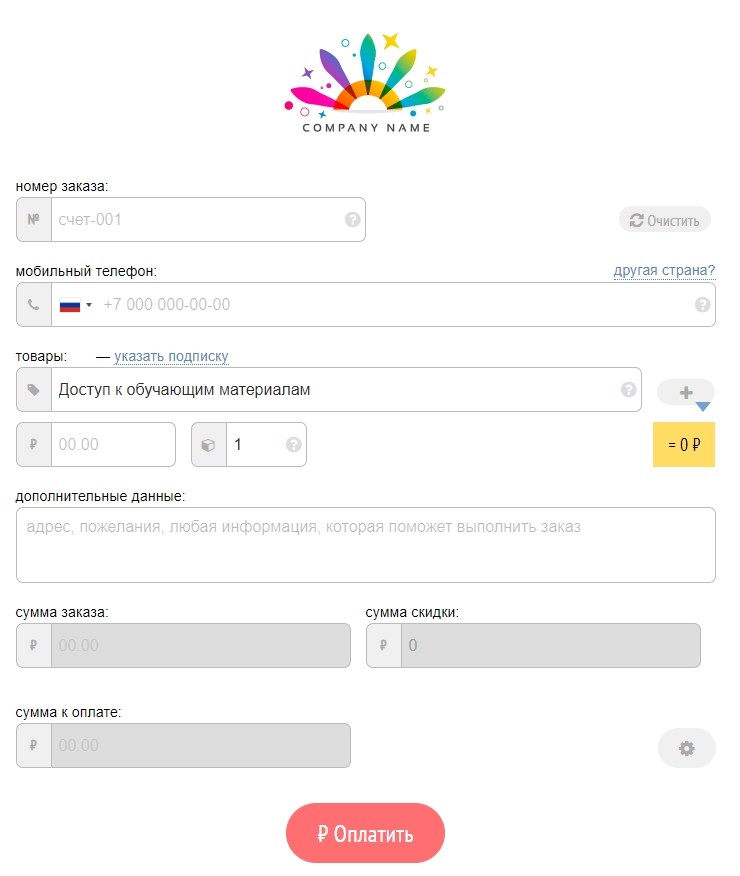740x876 pixels.
Task: Open the другая страна? link
Action: coord(664,271)
